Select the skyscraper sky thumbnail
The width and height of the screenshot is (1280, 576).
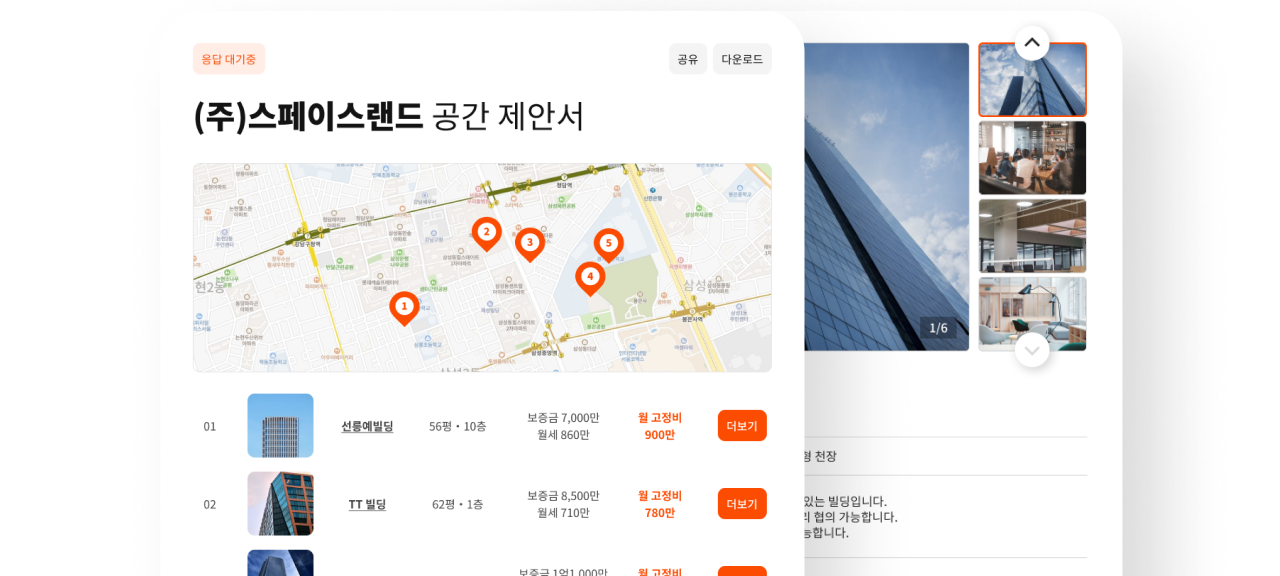[1032, 80]
